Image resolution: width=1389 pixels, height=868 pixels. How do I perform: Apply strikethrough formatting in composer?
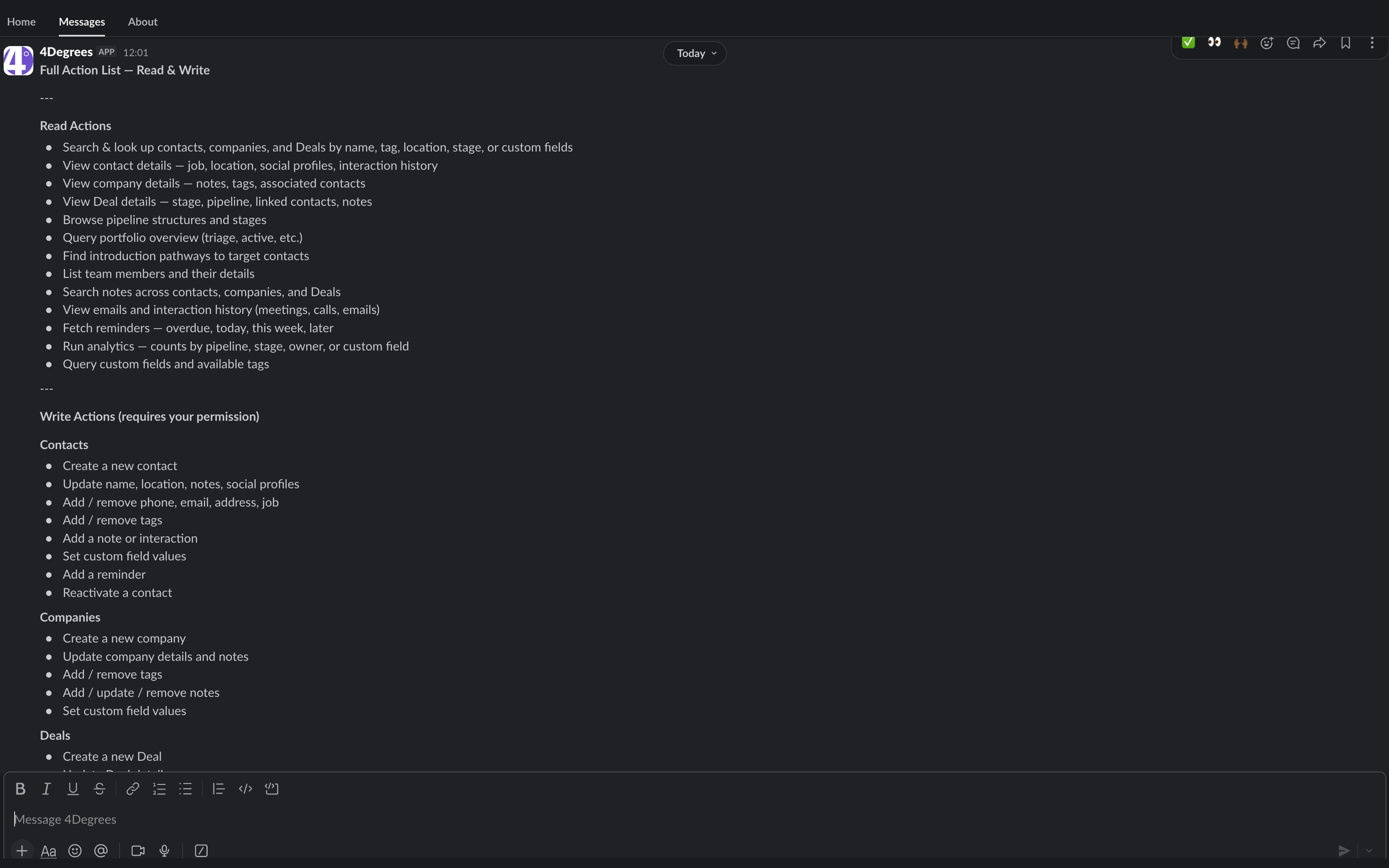tap(99, 789)
